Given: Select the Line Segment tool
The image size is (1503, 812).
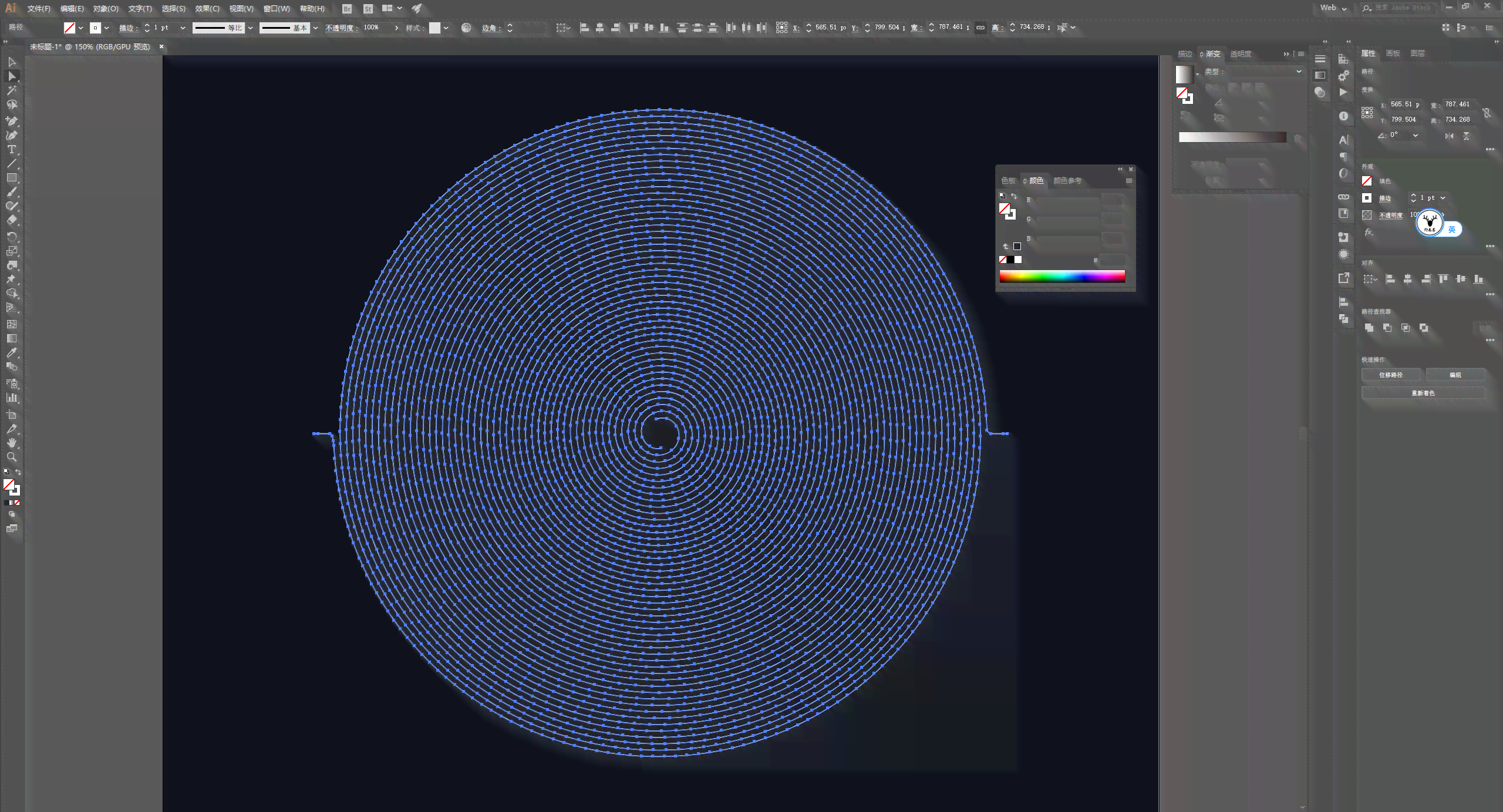Looking at the screenshot, I should (x=12, y=164).
